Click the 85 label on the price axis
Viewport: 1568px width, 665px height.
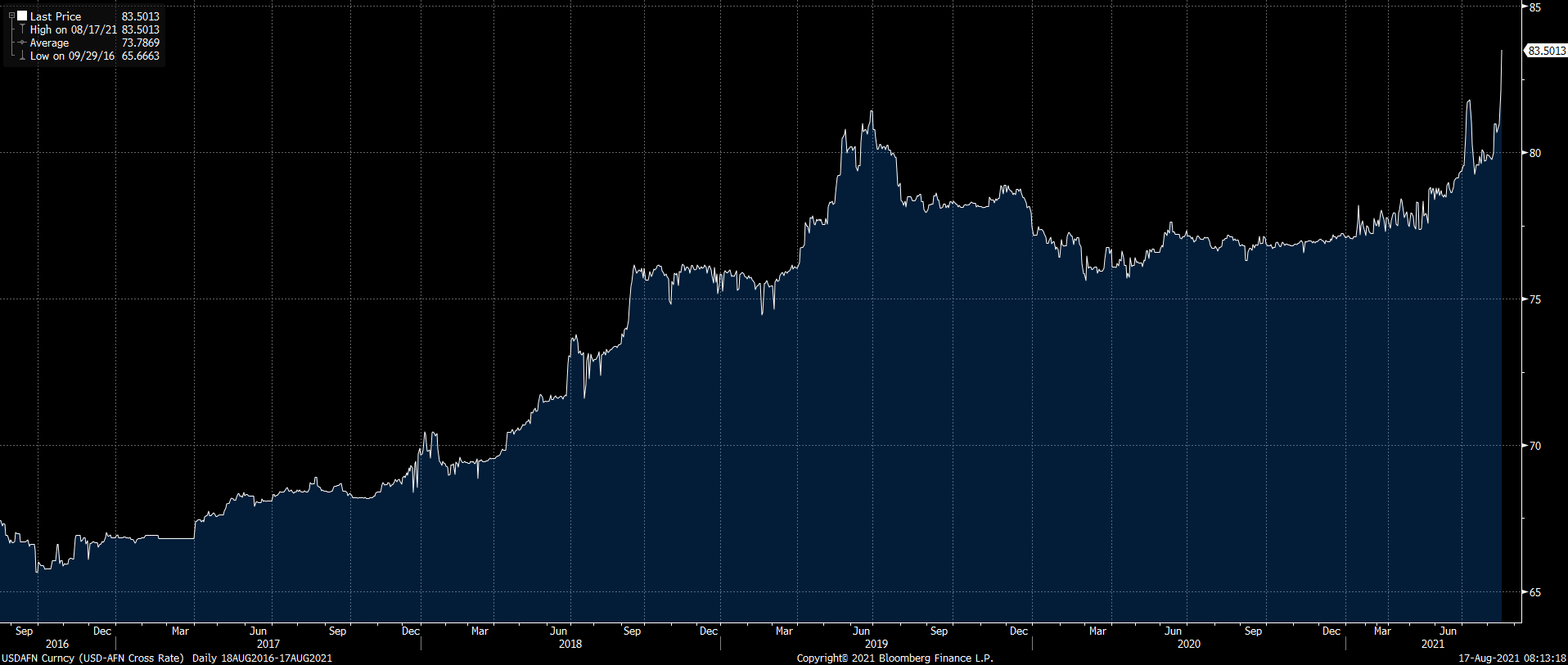click(1534, 7)
